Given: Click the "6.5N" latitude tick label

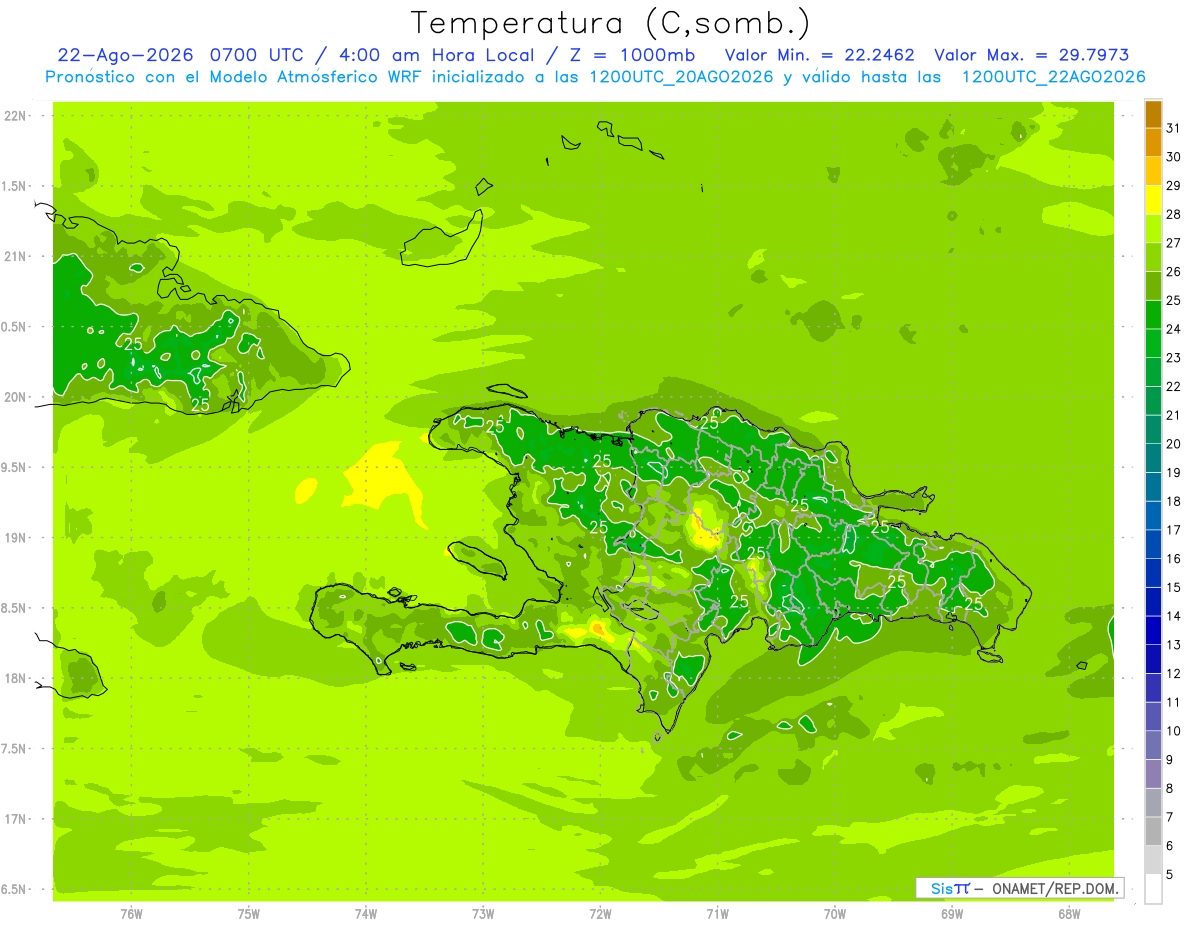Looking at the screenshot, I should [x=15, y=890].
